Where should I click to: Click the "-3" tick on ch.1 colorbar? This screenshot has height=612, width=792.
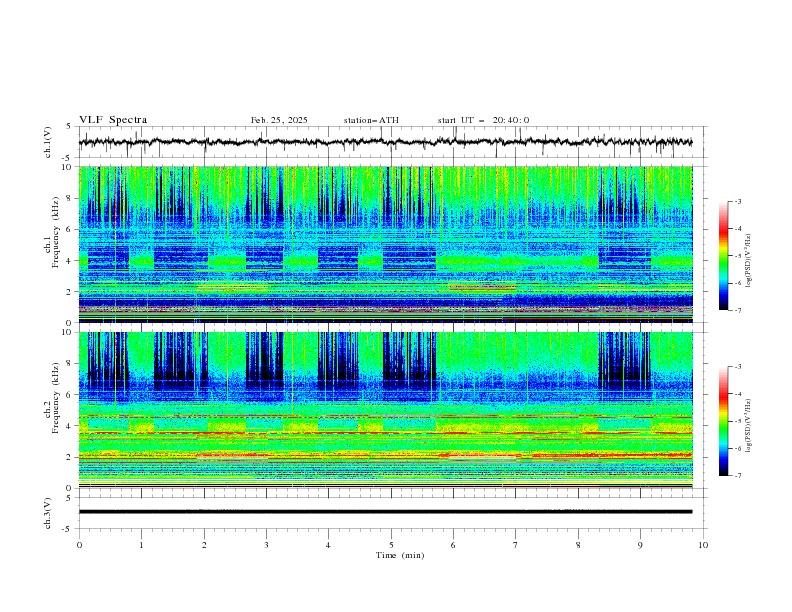(738, 201)
